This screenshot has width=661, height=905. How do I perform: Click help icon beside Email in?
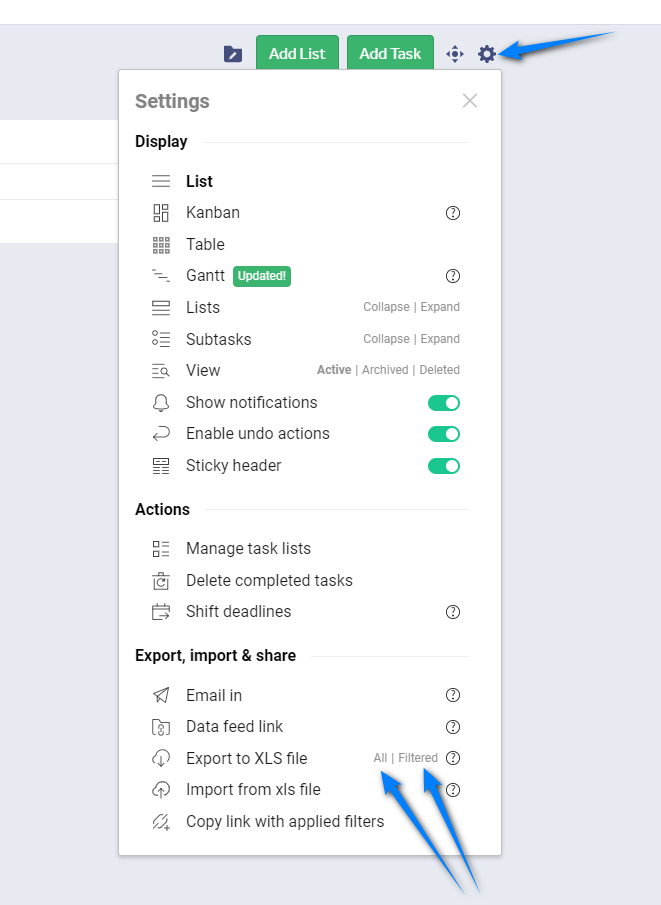(453, 695)
